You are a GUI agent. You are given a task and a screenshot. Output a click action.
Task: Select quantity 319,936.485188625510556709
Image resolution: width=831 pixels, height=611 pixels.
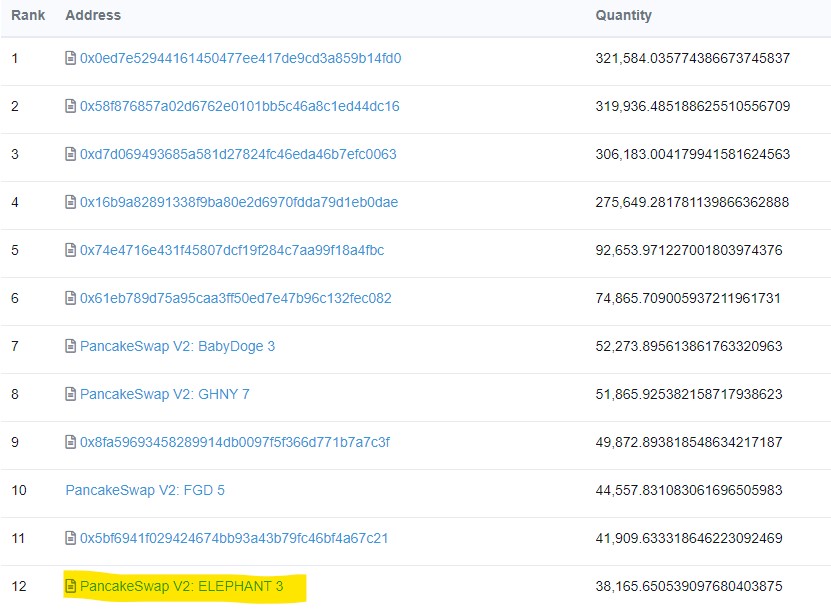693,107
